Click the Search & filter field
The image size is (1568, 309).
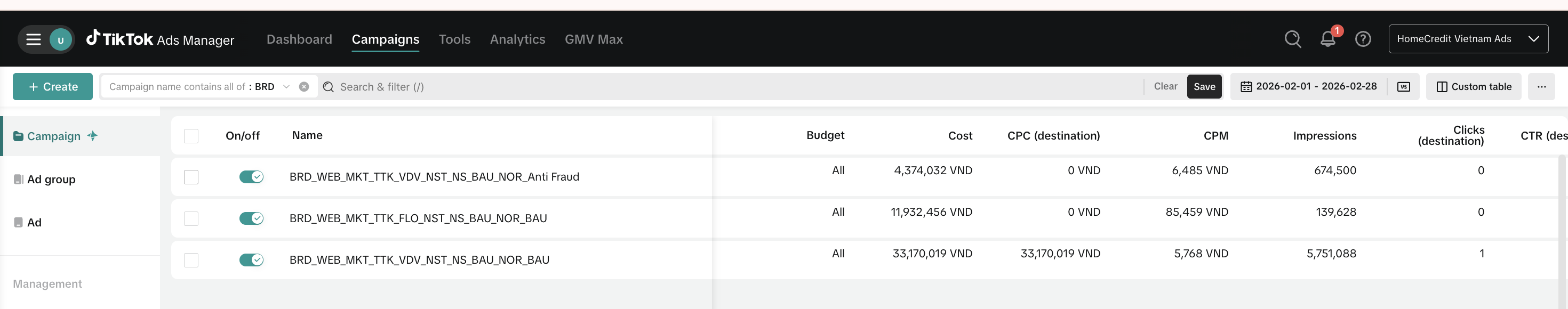(x=731, y=86)
